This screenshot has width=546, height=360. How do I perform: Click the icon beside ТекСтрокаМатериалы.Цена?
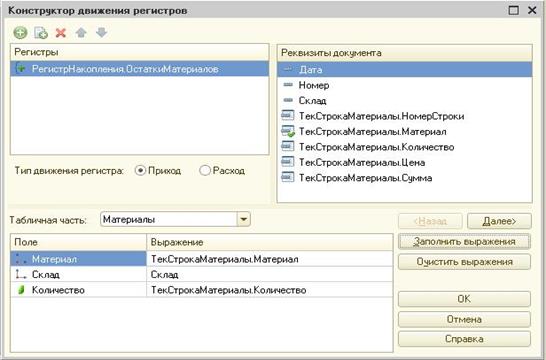[288, 162]
